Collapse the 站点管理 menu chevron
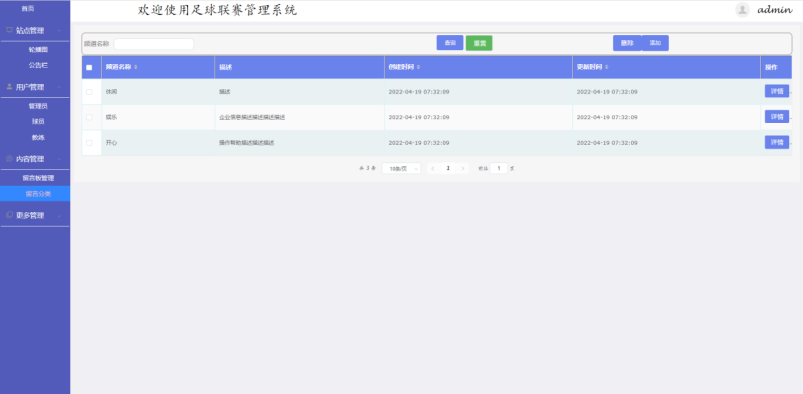Viewport: 803px width, 394px height. coord(59,31)
